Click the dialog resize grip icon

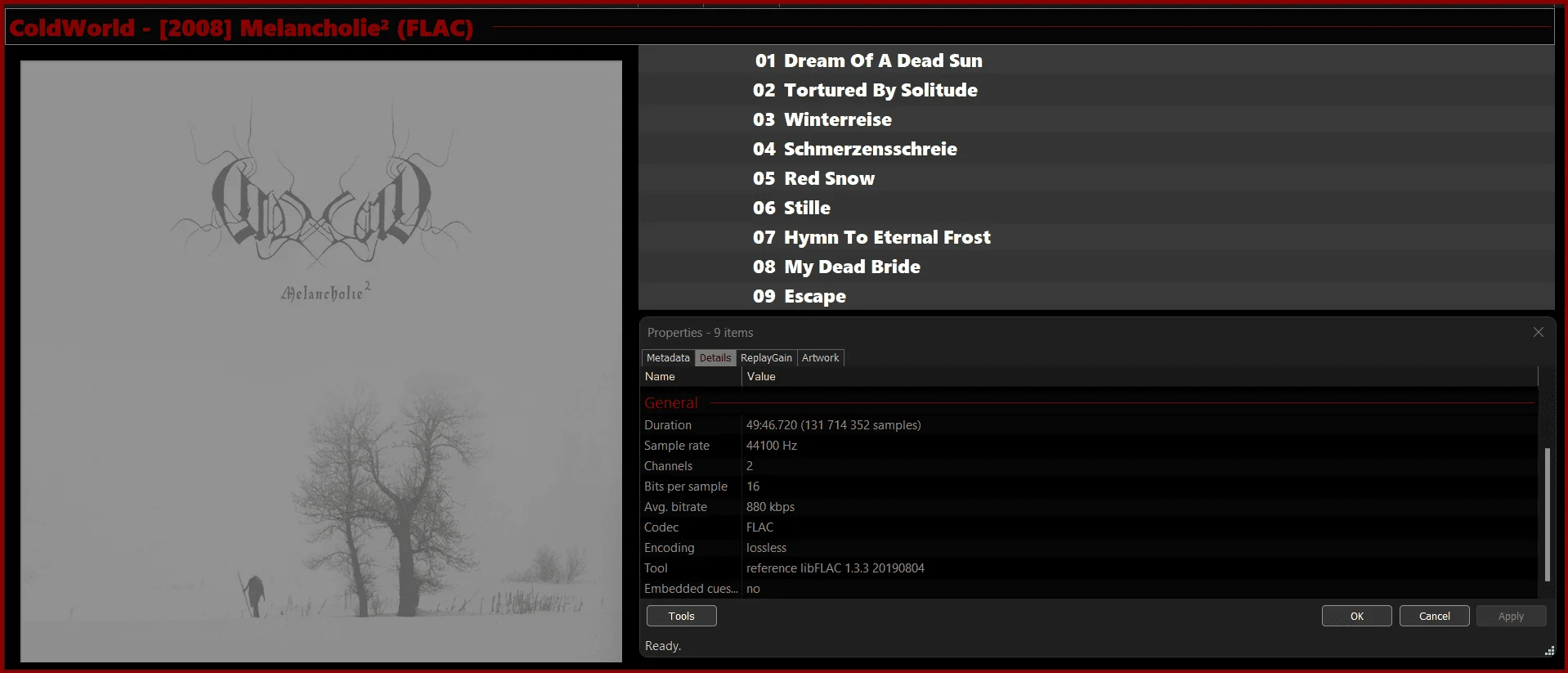[x=1549, y=651]
